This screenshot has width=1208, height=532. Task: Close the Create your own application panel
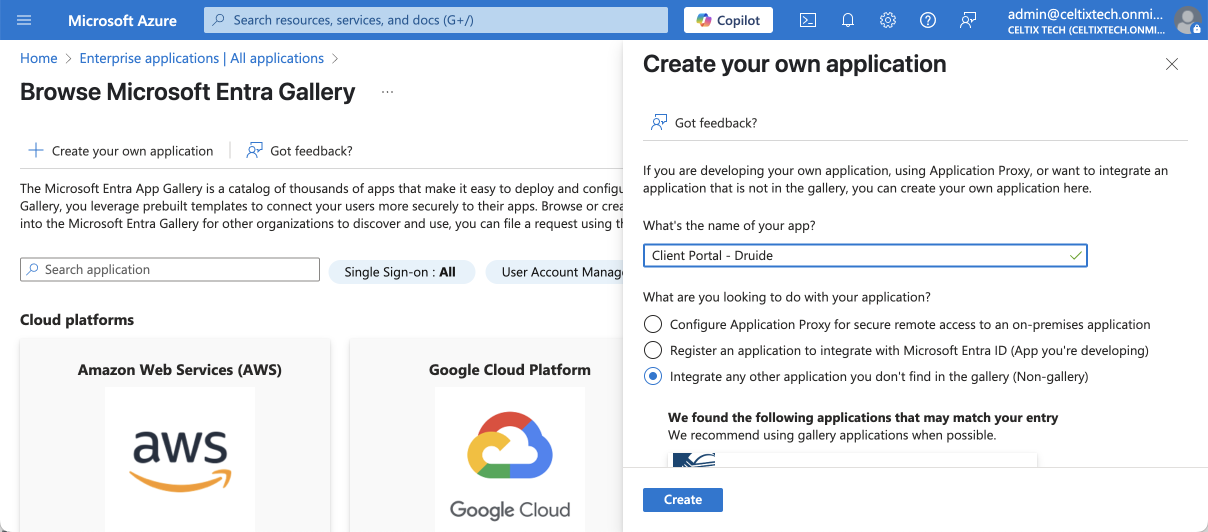(1172, 64)
